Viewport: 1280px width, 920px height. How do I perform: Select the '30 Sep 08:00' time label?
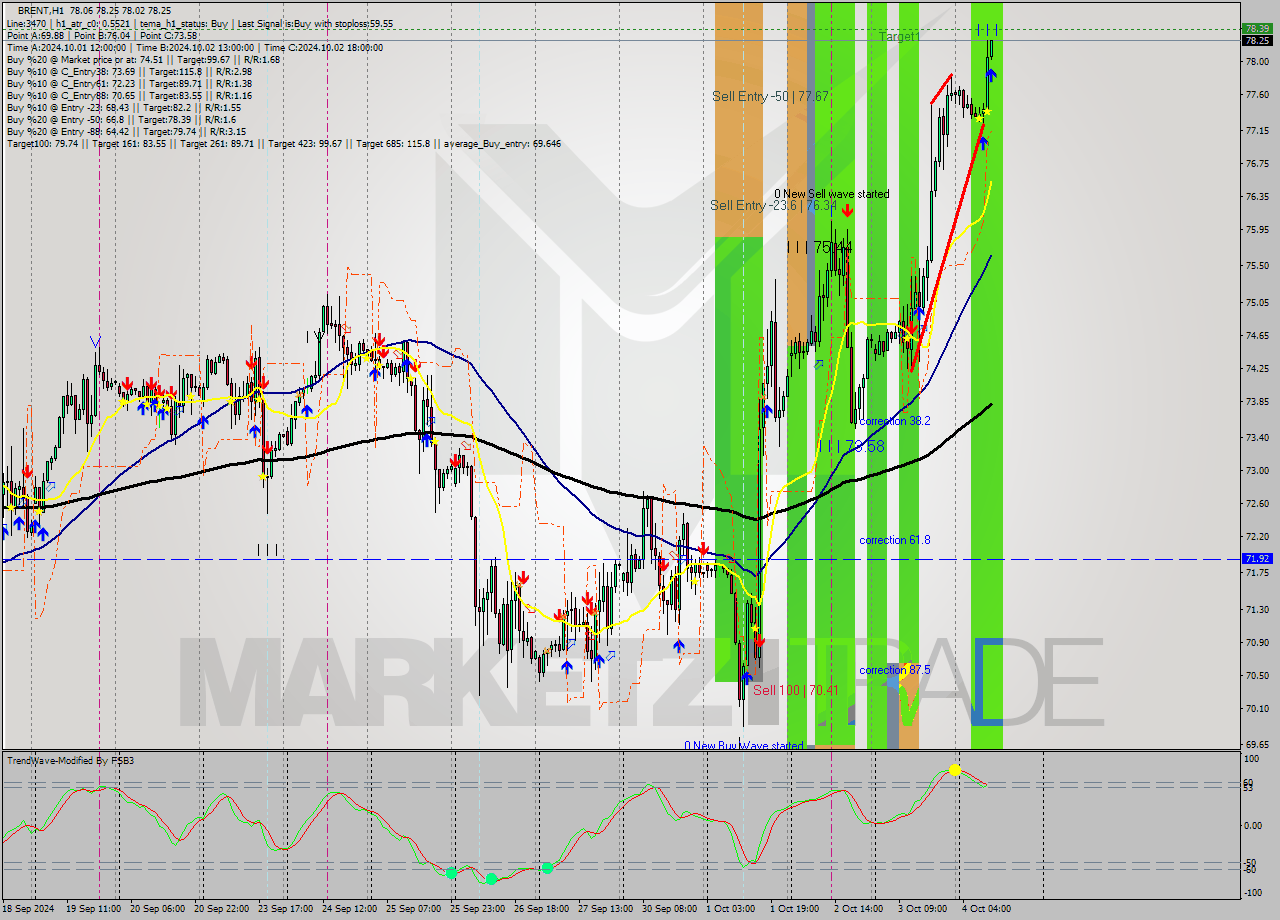667,909
